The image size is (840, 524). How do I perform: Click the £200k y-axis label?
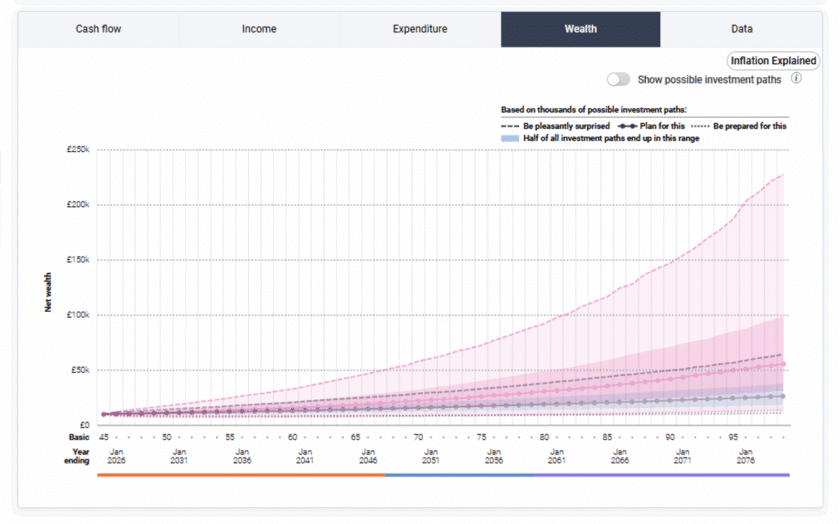coord(78,205)
